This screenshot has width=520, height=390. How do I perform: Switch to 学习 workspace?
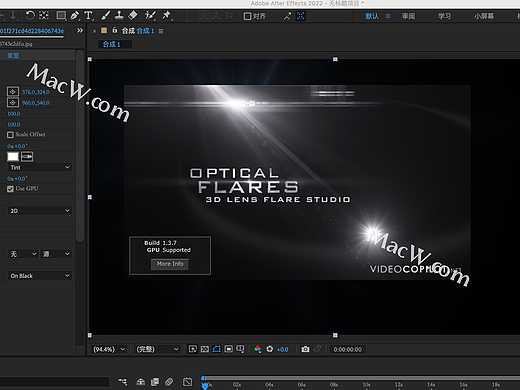tap(444, 16)
